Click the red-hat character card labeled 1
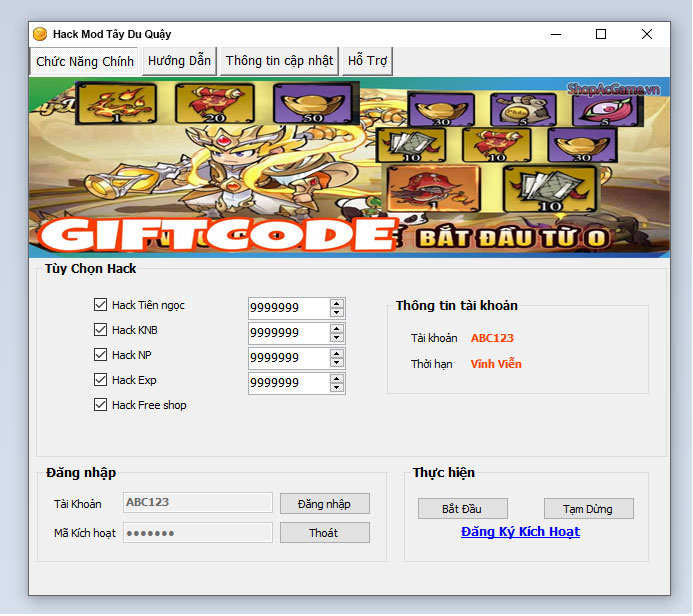 coord(433,189)
